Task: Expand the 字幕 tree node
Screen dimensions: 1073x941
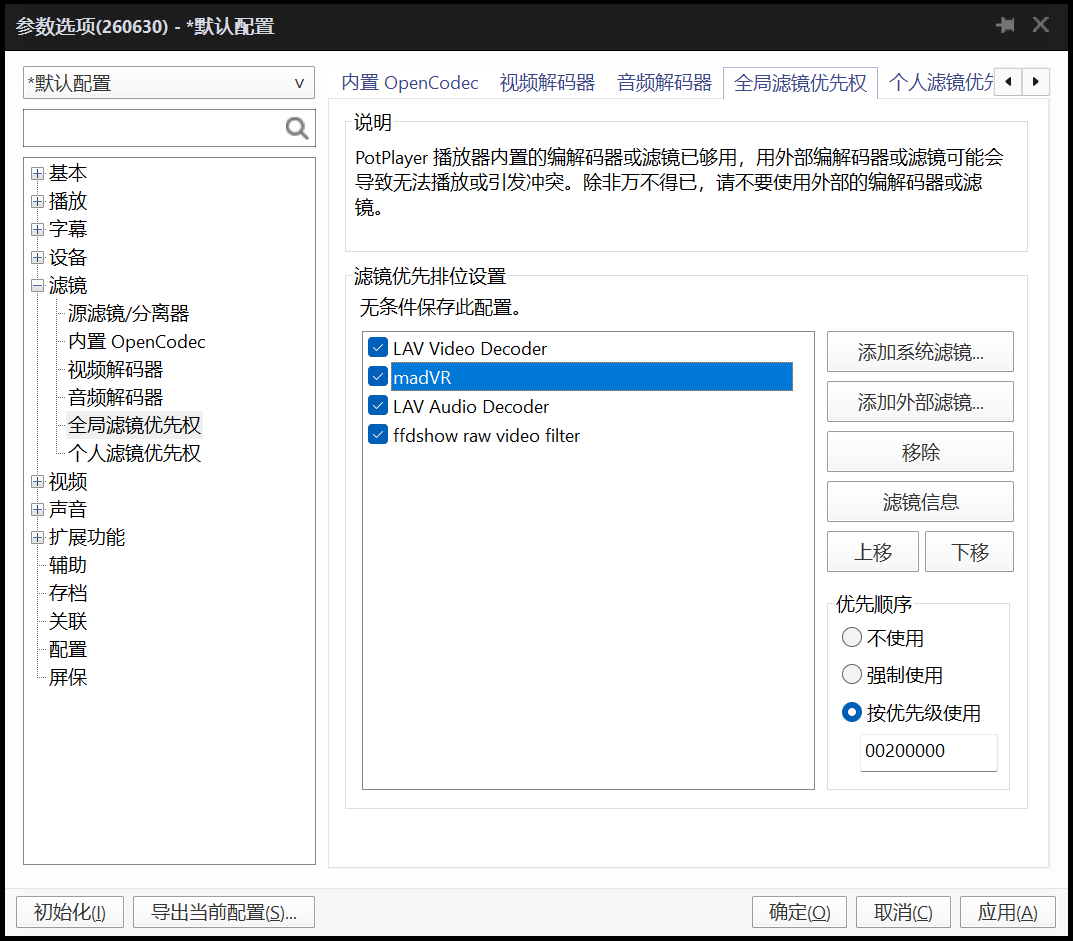Action: [38, 229]
